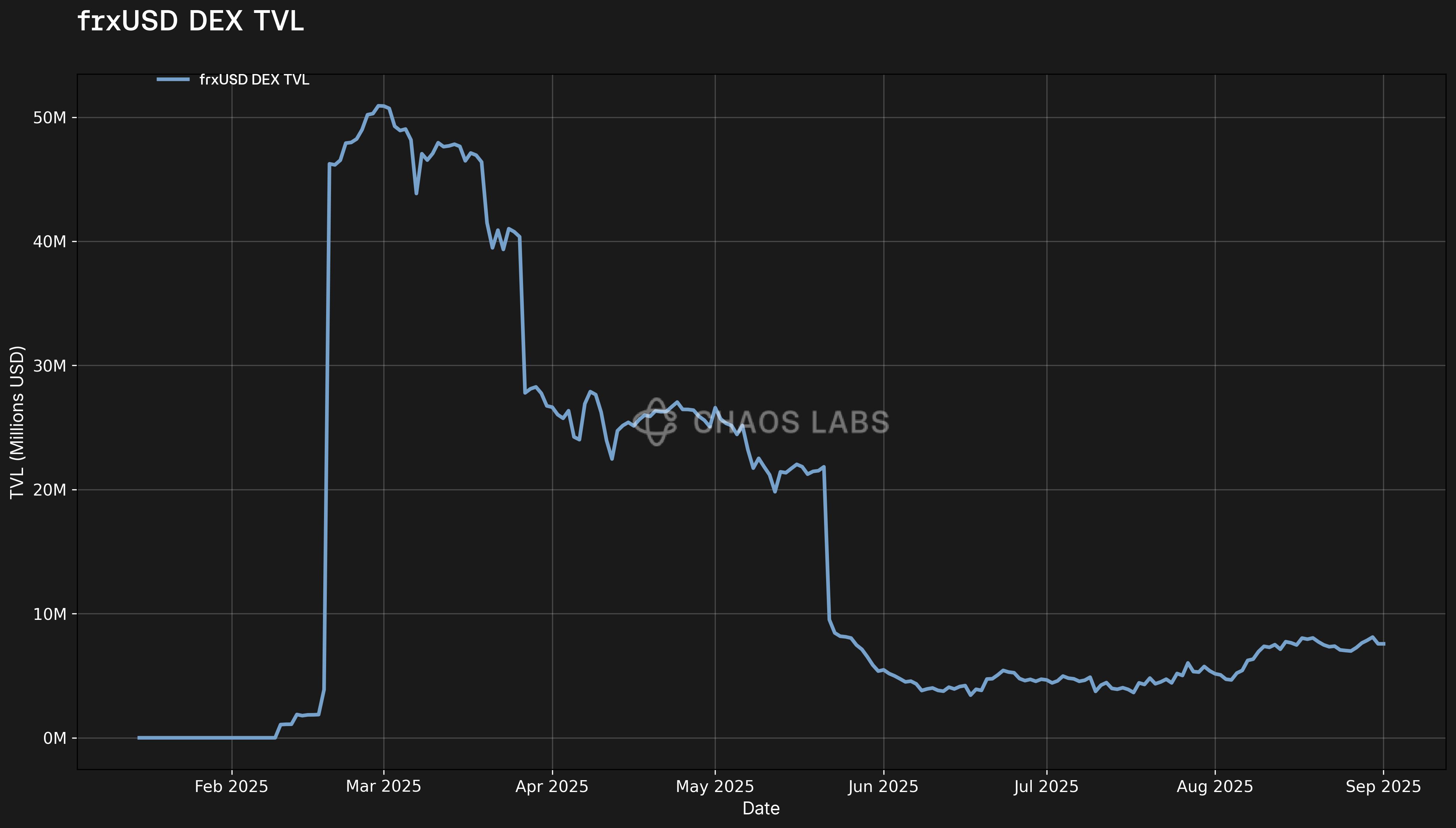This screenshot has height=828, width=1456.
Task: Click the CHAOS LABS watermark text
Action: pos(791,423)
